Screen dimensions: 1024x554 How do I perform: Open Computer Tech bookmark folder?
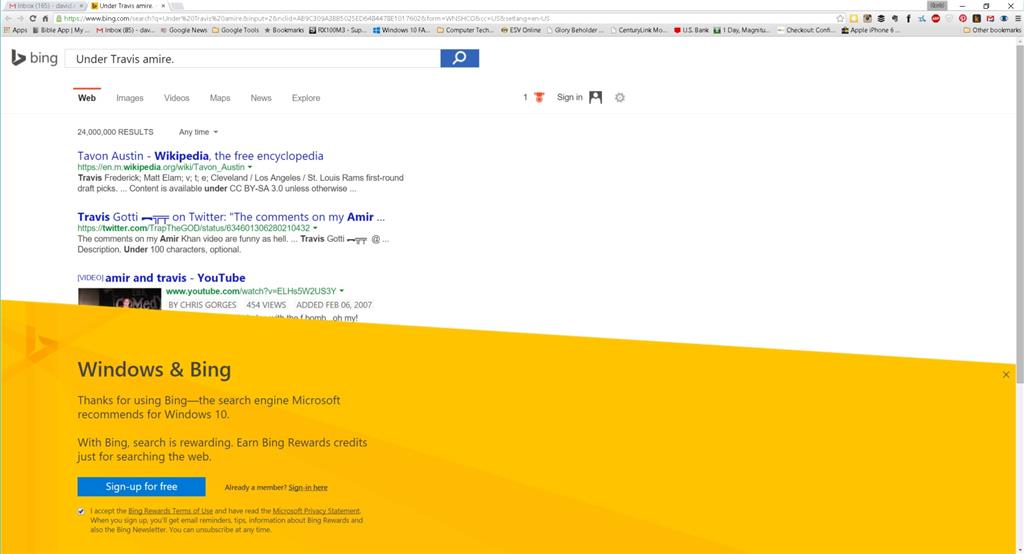click(466, 30)
